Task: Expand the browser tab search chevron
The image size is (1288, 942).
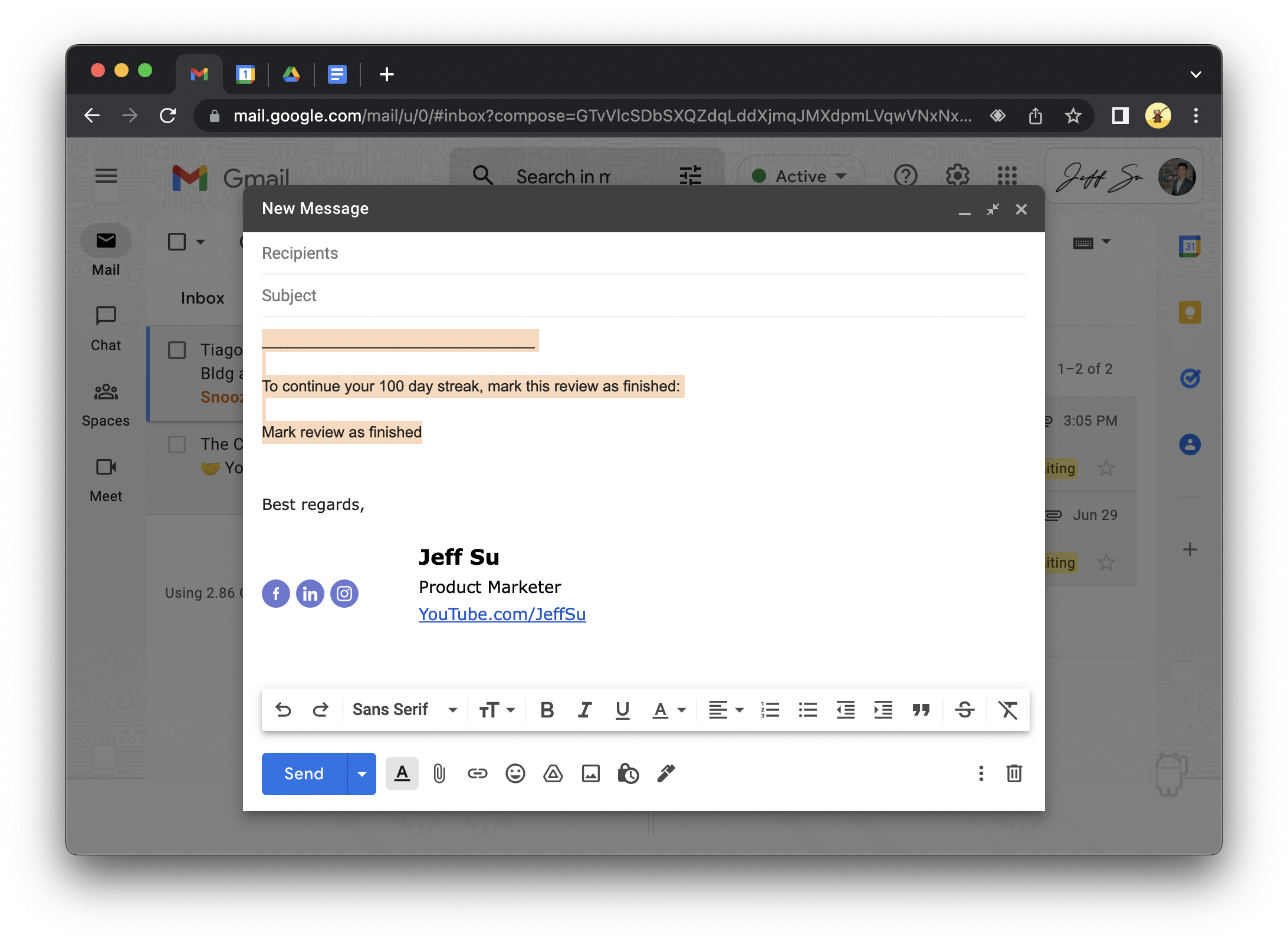Action: [x=1195, y=74]
